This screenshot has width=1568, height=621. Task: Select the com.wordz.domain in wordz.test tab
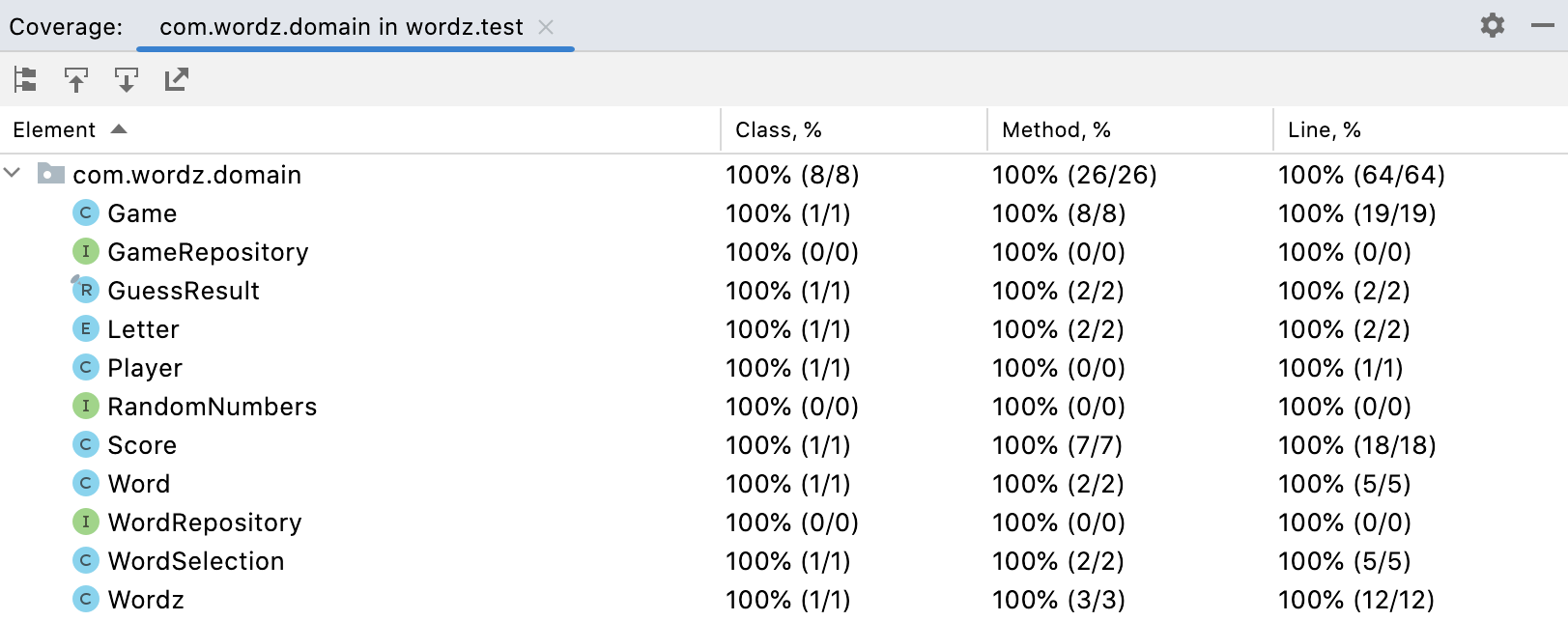(341, 26)
